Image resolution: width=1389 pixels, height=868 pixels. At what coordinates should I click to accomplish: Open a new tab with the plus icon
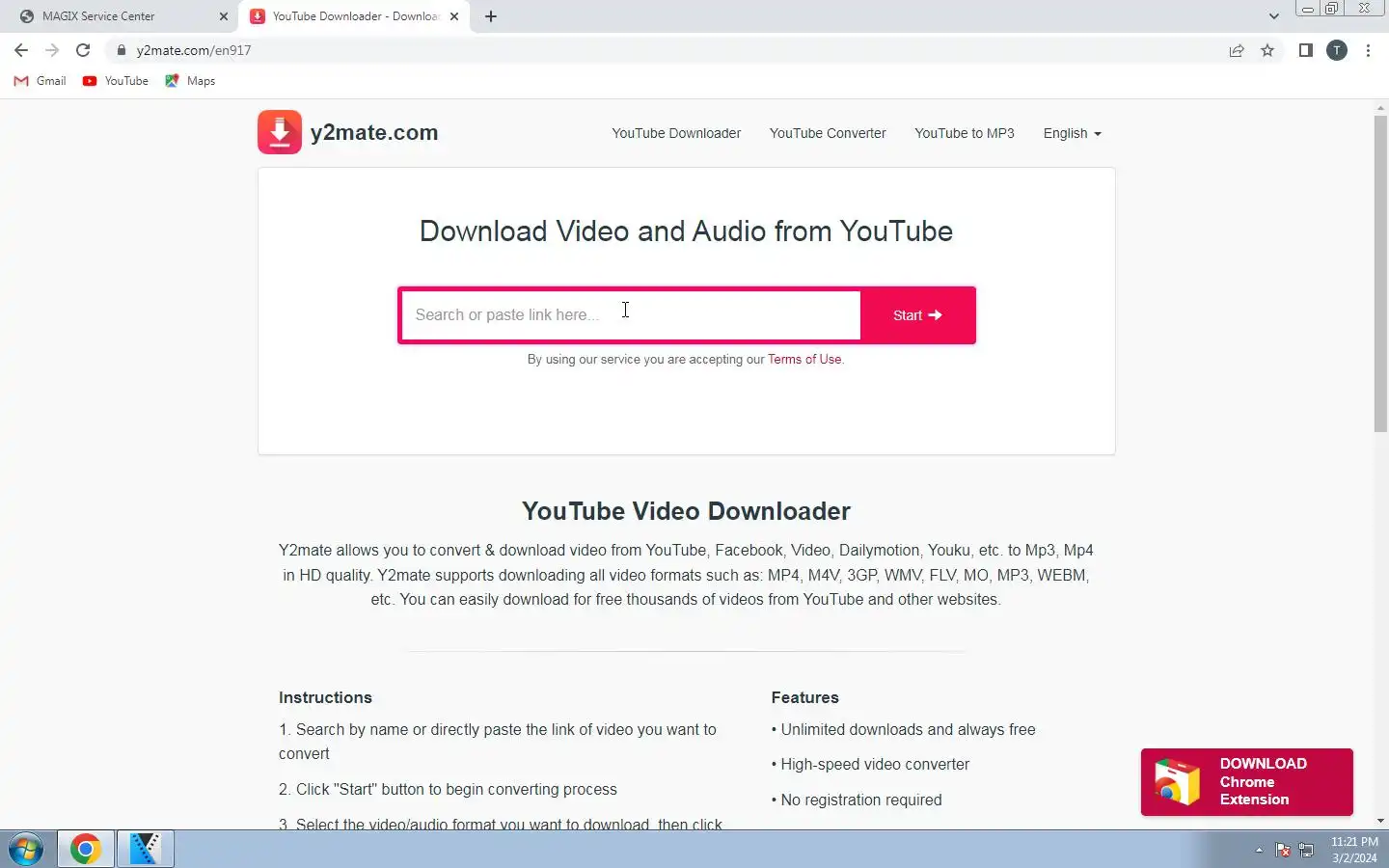pos(491,16)
